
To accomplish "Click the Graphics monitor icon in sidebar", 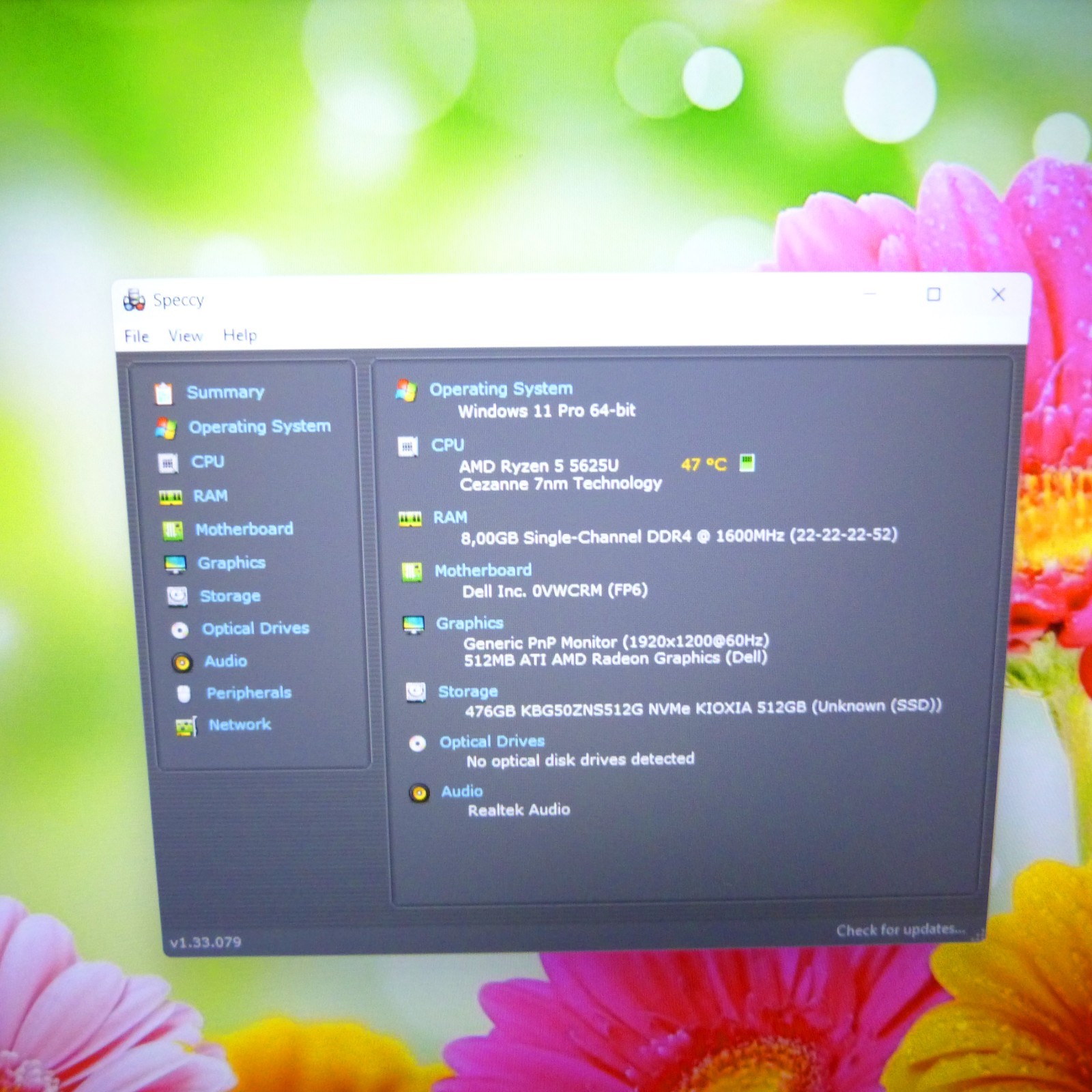I will [x=175, y=564].
